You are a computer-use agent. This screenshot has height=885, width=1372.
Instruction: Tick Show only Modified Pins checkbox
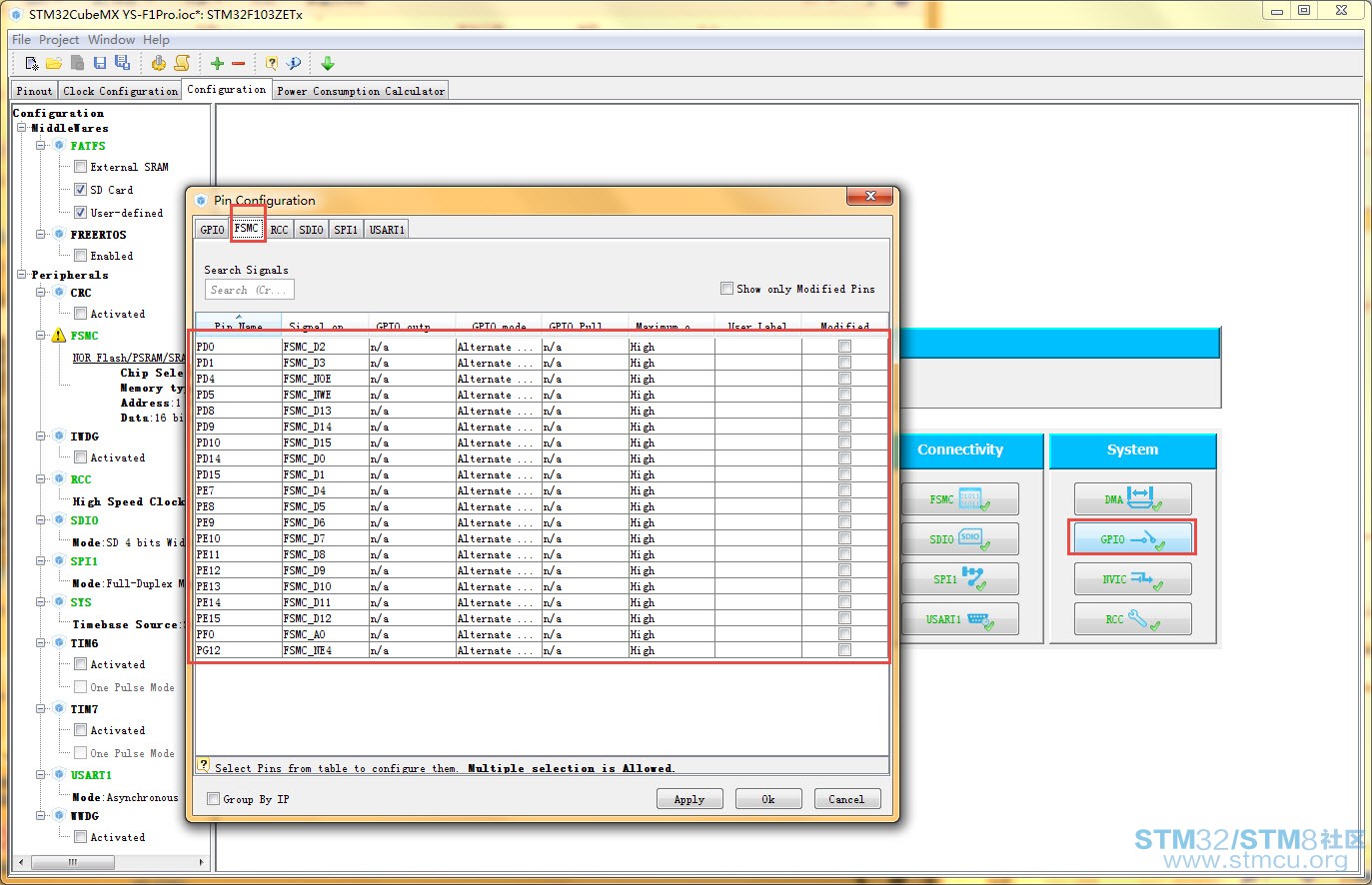coord(726,289)
